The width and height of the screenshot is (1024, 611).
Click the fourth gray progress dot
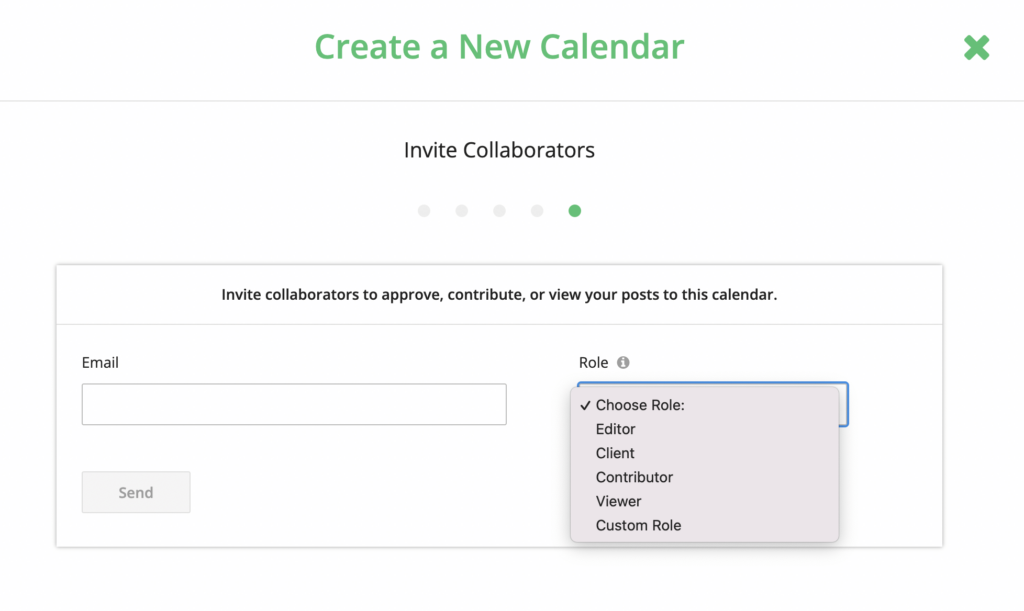[537, 211]
